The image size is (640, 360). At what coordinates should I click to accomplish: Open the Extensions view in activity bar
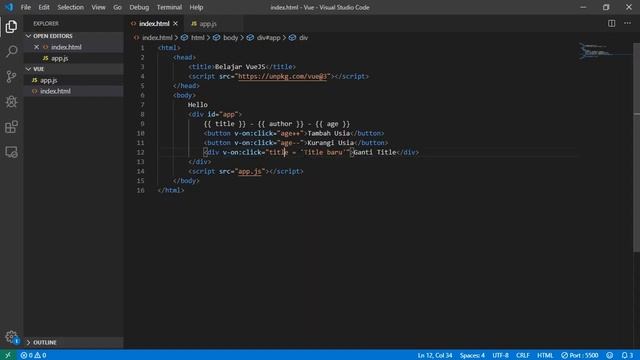pos(11,127)
